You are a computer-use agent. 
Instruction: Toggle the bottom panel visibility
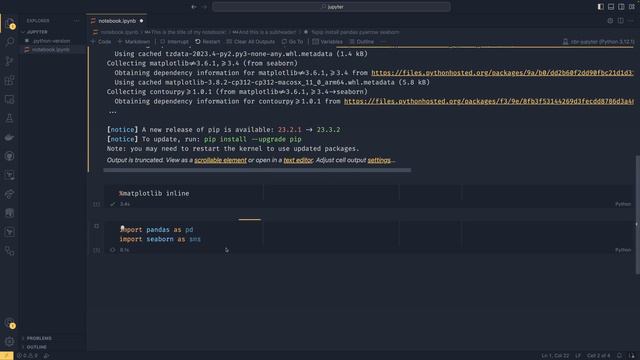coord(611,7)
